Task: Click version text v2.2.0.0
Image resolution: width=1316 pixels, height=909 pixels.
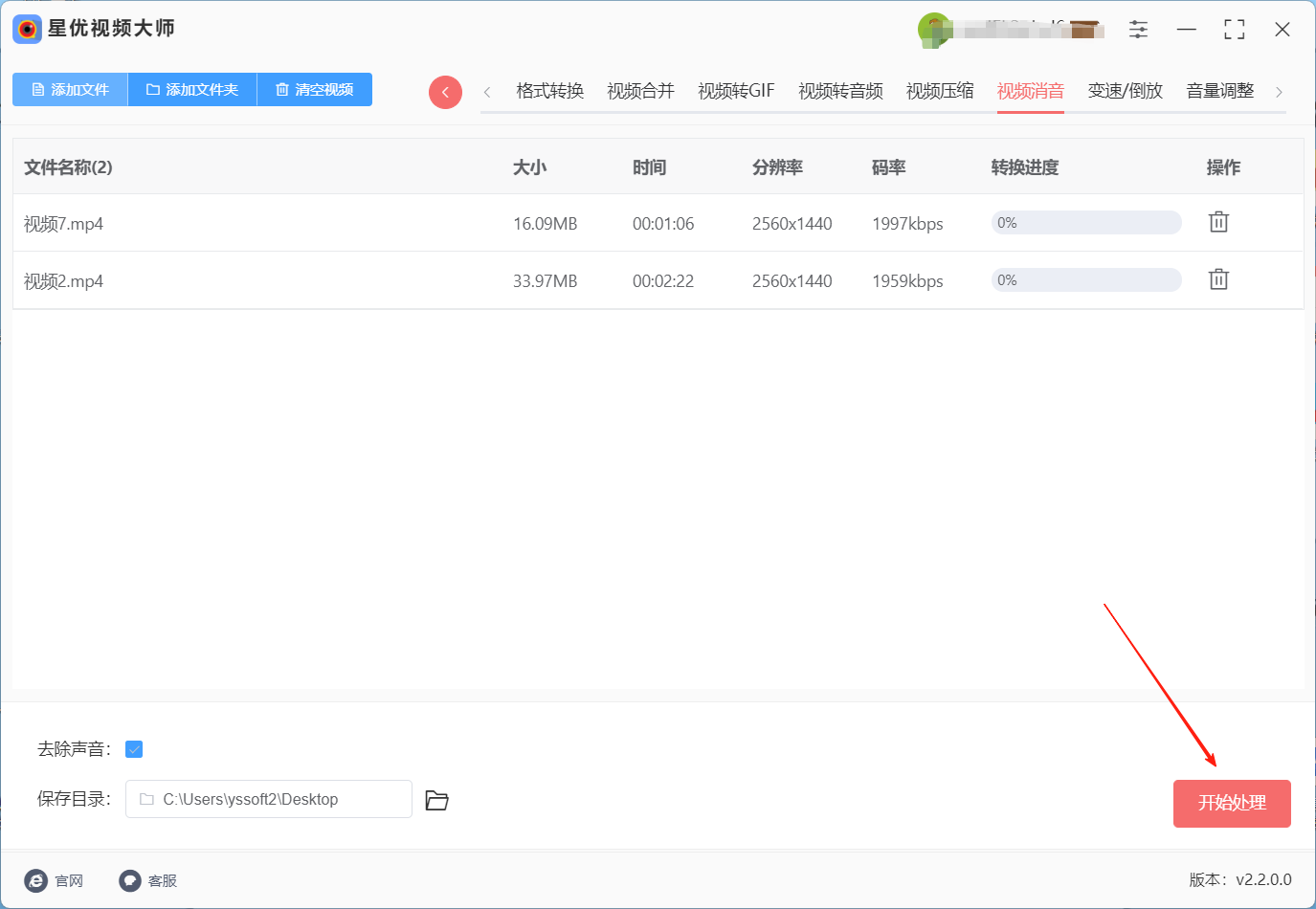Action: 1263,879
